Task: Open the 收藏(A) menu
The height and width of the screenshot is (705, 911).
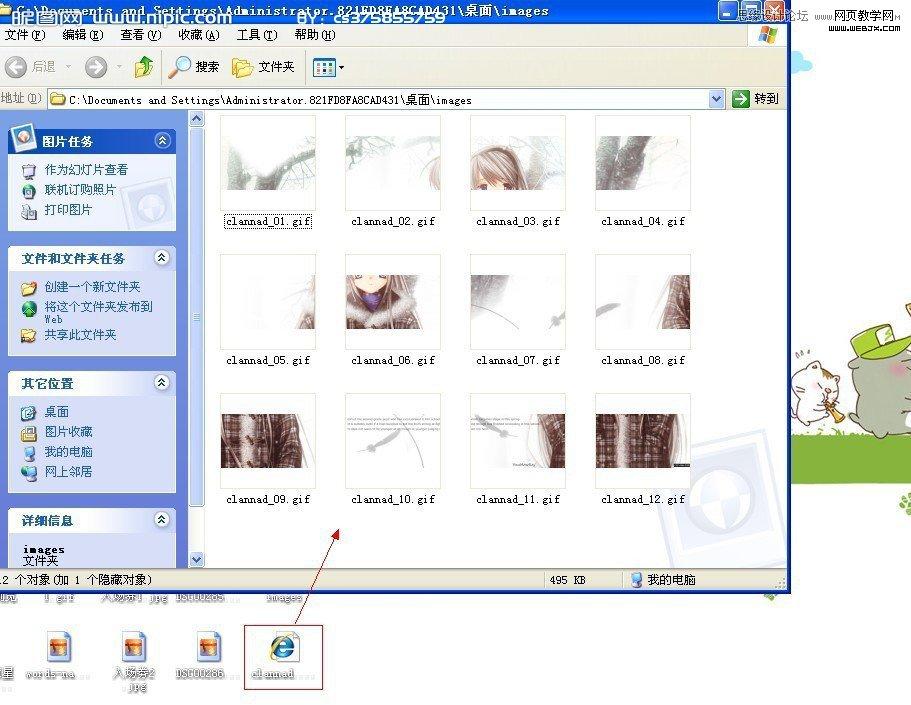Action: click(199, 35)
